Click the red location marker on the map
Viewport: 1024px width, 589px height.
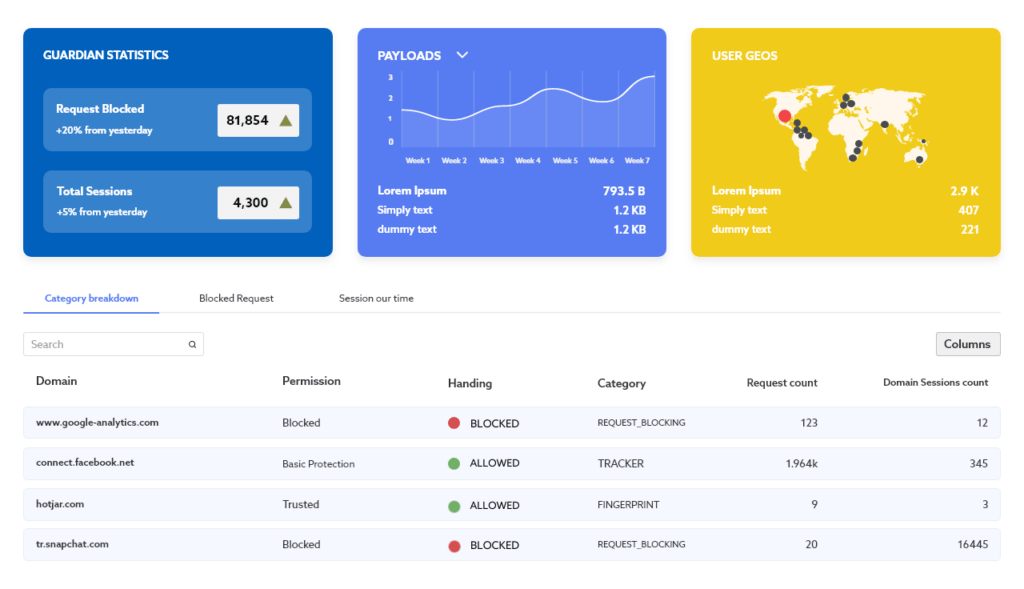tap(784, 114)
